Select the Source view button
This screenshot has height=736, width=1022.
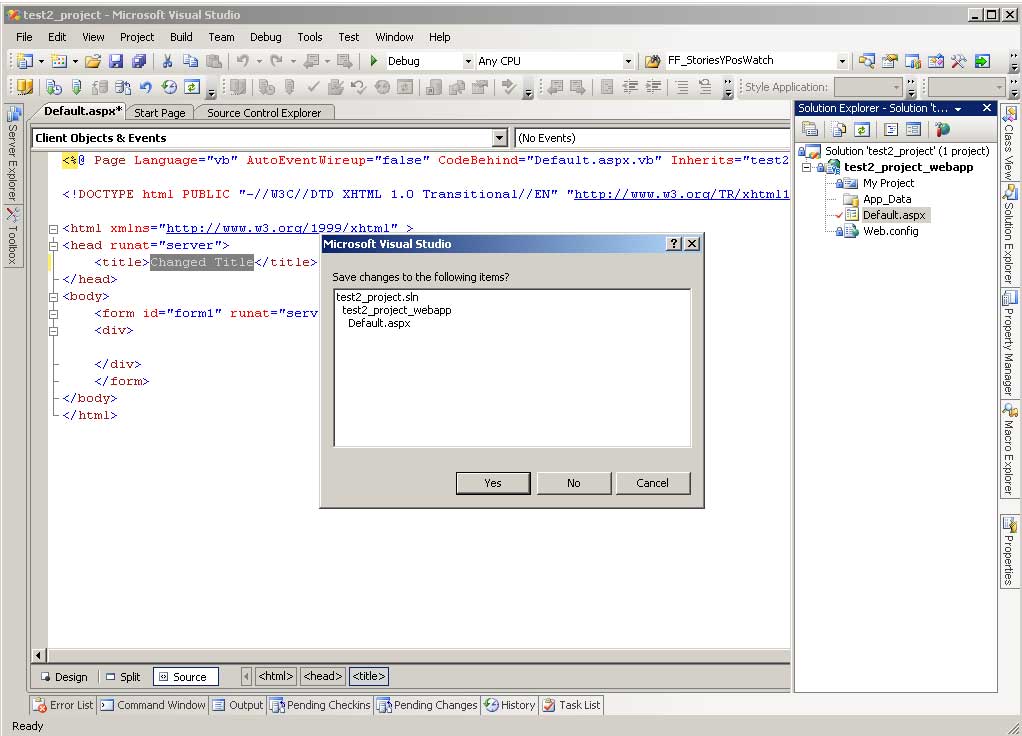click(x=186, y=677)
